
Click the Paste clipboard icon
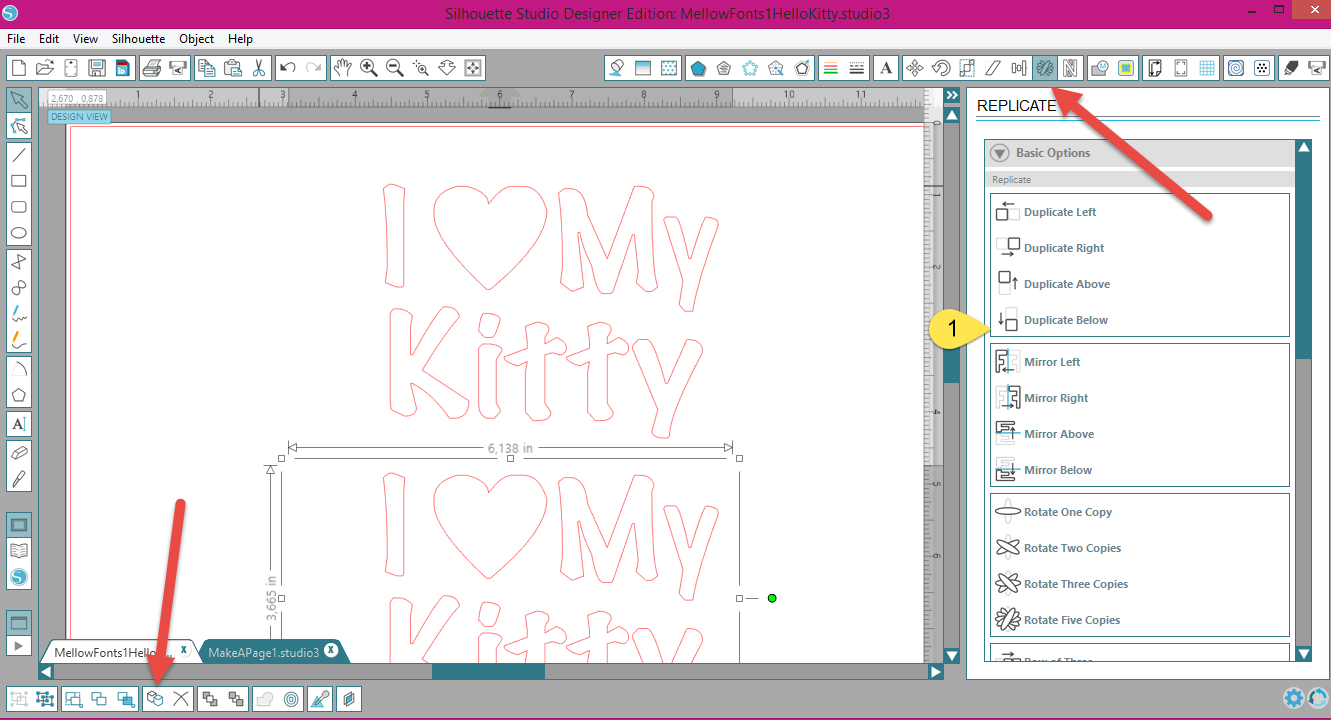(233, 68)
